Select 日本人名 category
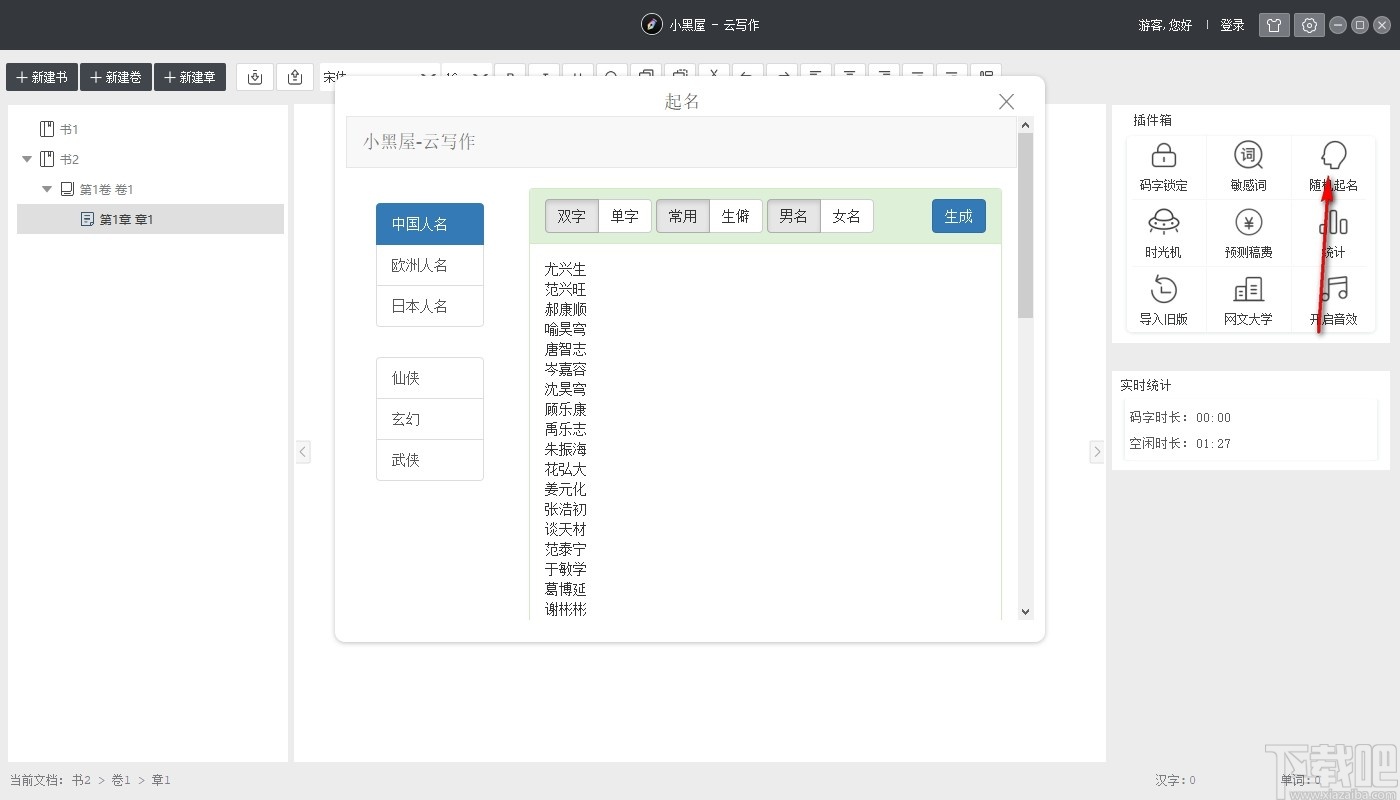Viewport: 1400px width, 800px height. (430, 306)
